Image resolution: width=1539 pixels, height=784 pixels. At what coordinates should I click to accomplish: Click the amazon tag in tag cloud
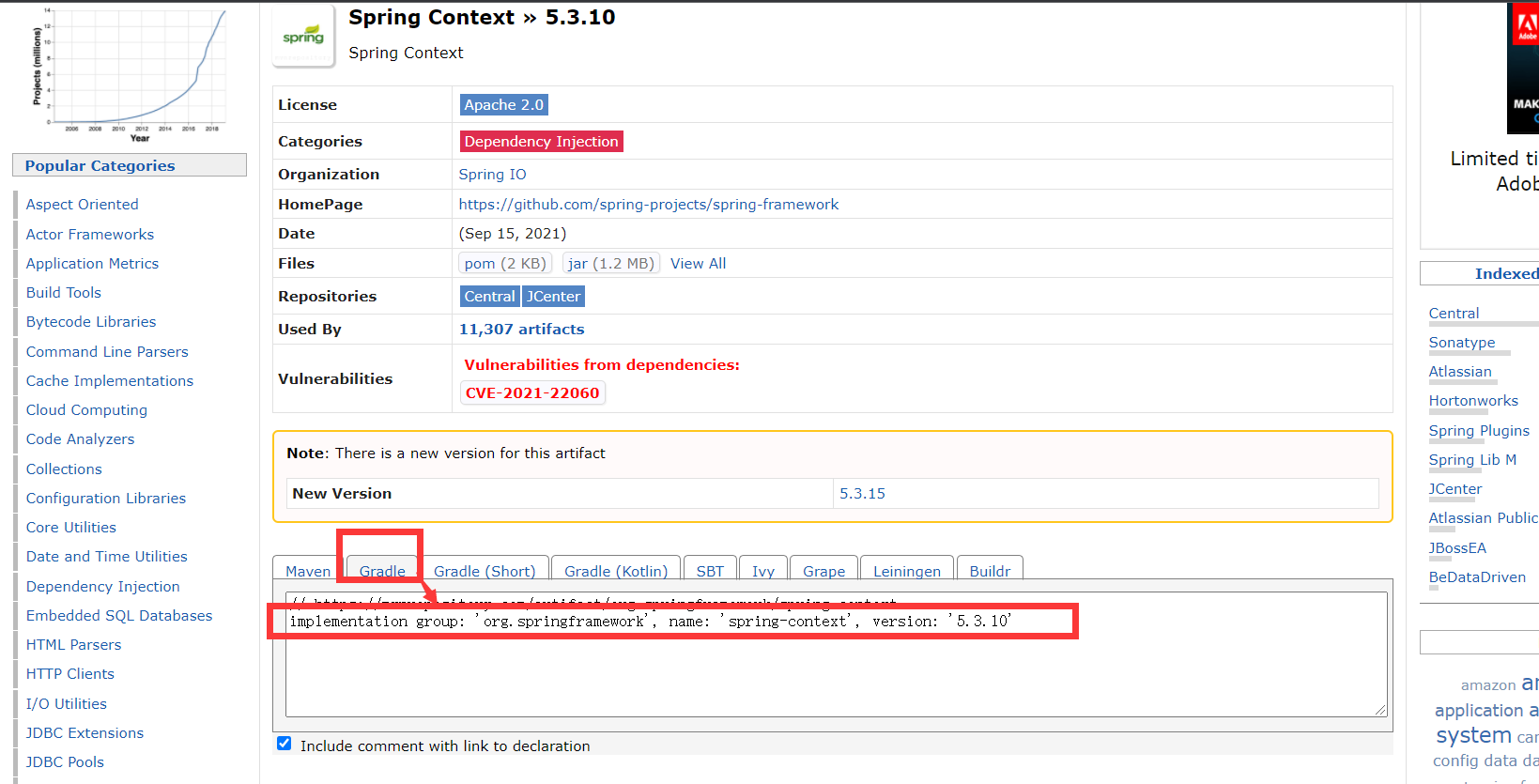pyautogui.click(x=1488, y=685)
